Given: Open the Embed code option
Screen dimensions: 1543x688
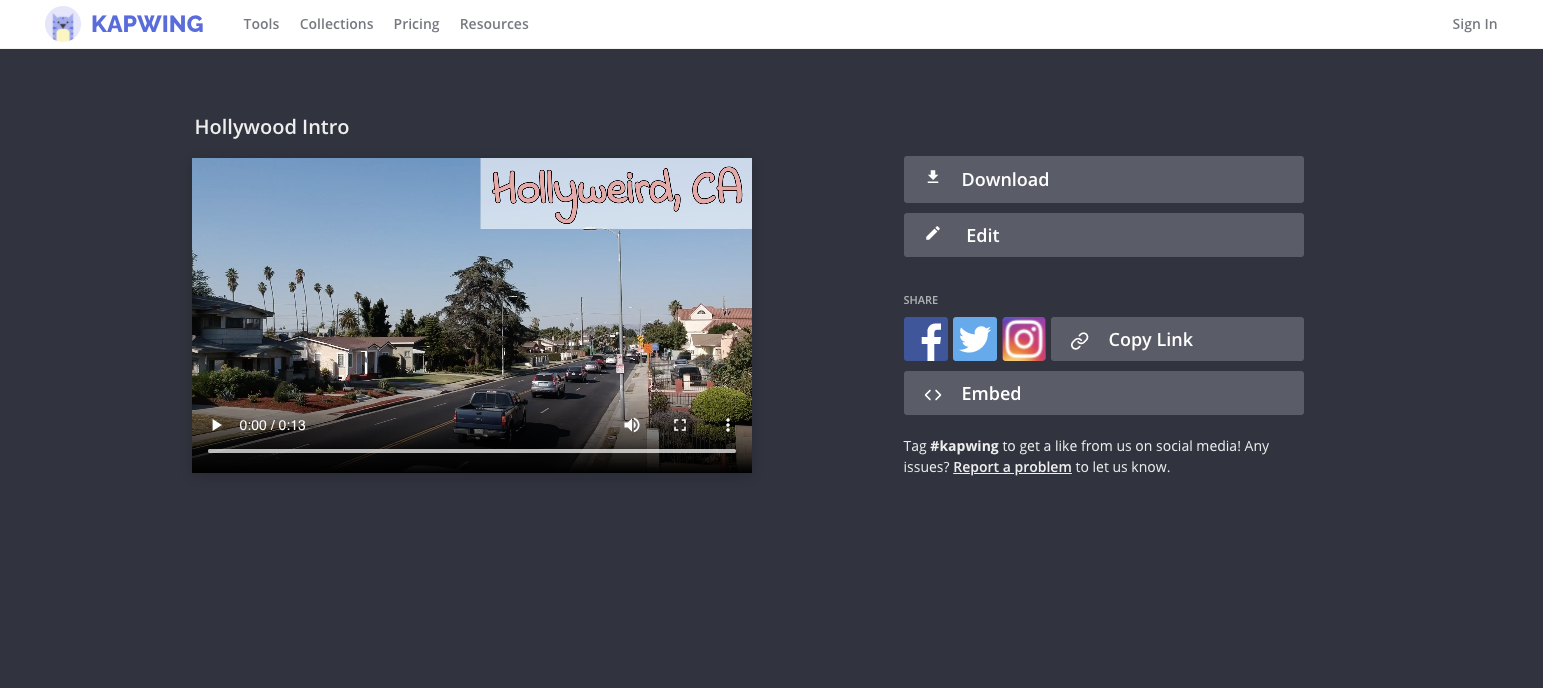Looking at the screenshot, I should 1103,394.
